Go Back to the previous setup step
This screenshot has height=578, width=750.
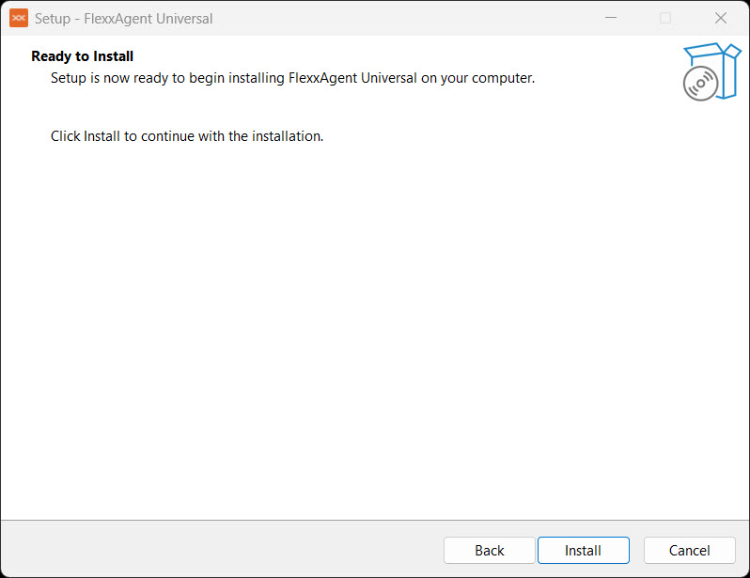coord(489,550)
